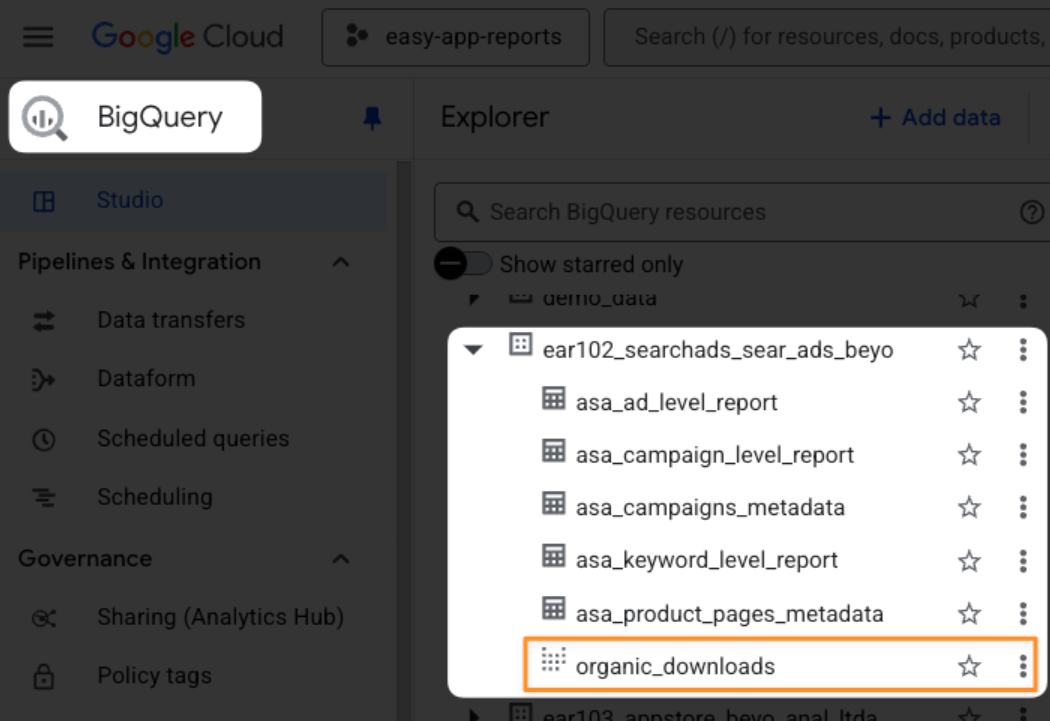Open the organic_downloads table
Viewport: 1050px width, 721px height.
[x=675, y=667]
